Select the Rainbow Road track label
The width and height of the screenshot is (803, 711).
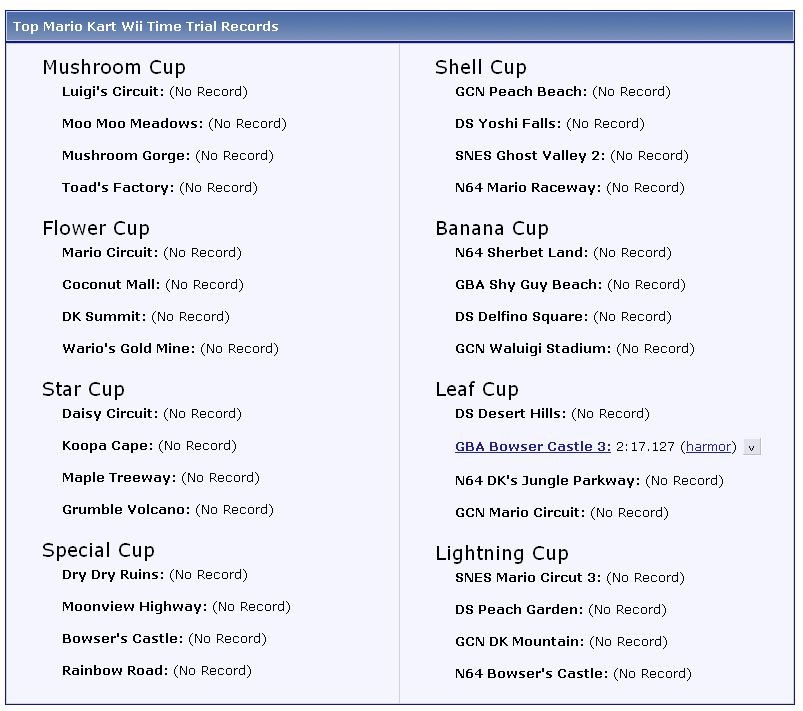click(x=114, y=671)
